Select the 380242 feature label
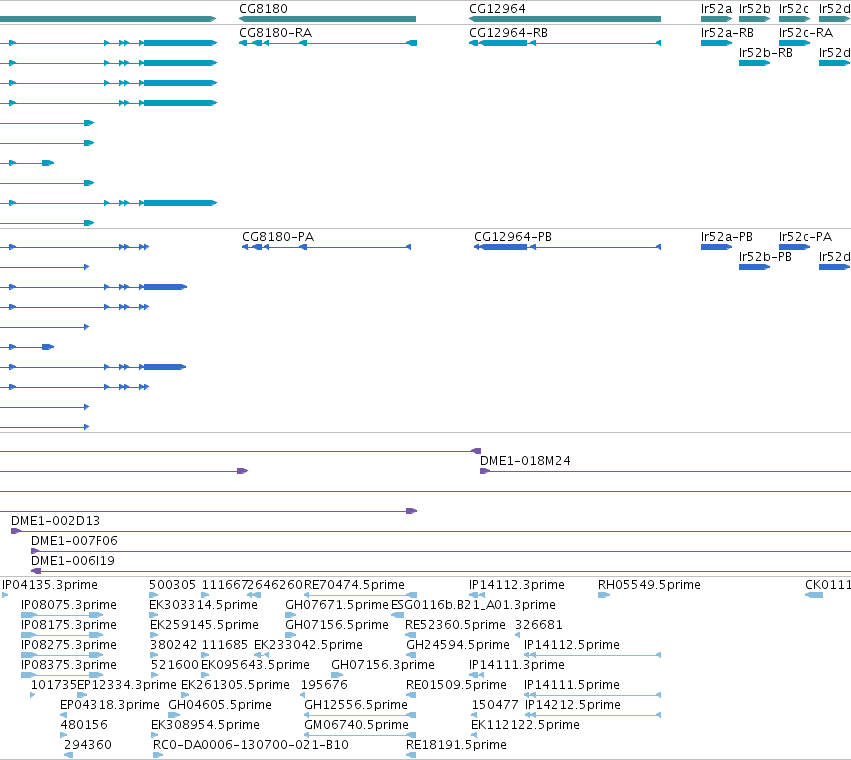 pyautogui.click(x=174, y=645)
